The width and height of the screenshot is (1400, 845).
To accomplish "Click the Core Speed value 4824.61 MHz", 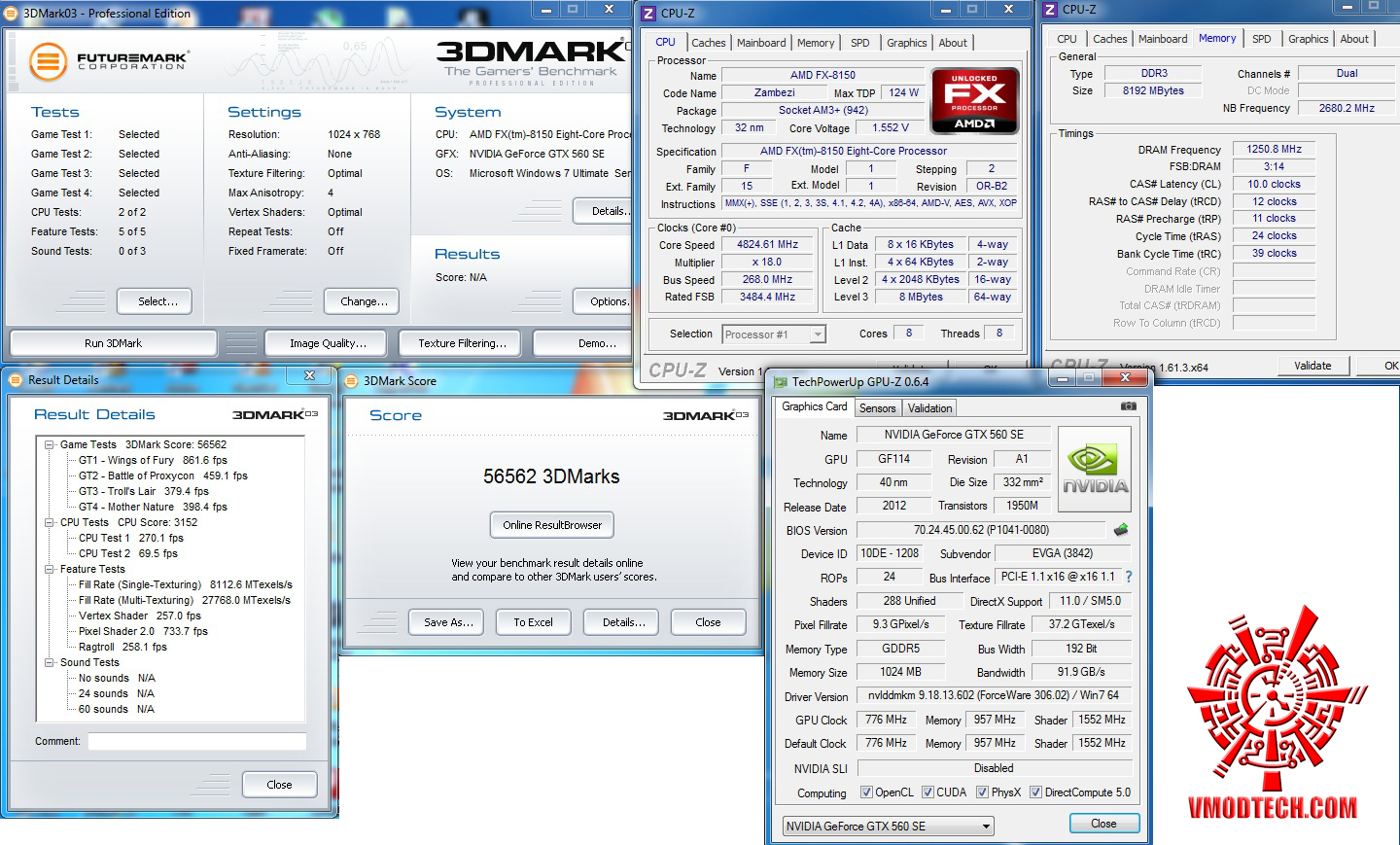I will pyautogui.click(x=767, y=245).
